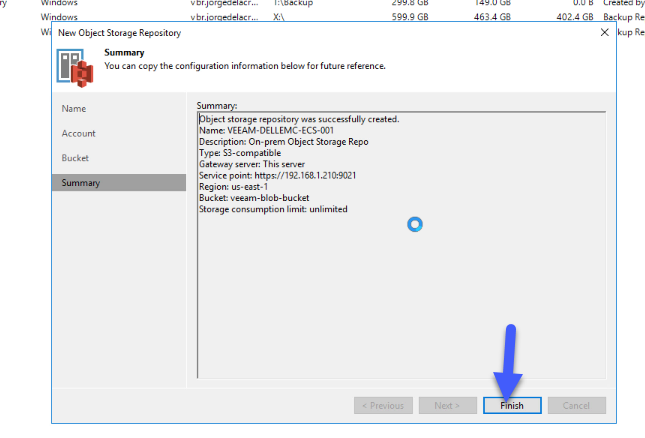Screen dimensions: 645x438
Task: Close the New Object Storage Repository dialog
Action: pos(604,32)
